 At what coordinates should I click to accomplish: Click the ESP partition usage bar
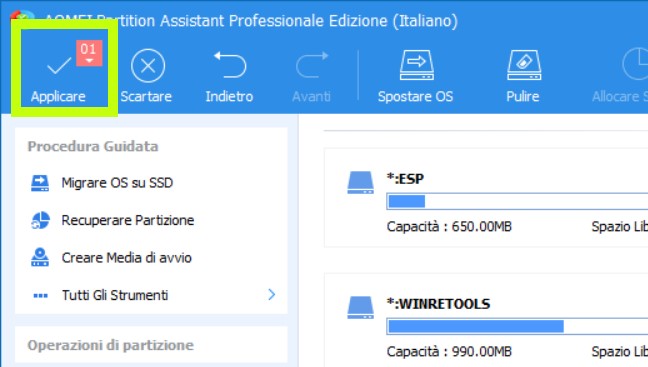point(517,201)
